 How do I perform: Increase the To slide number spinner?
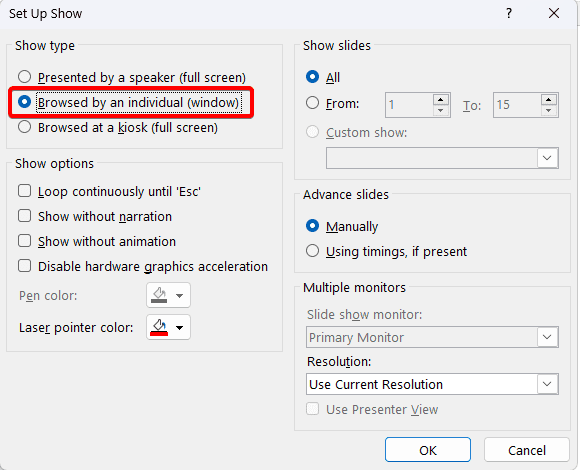point(549,100)
